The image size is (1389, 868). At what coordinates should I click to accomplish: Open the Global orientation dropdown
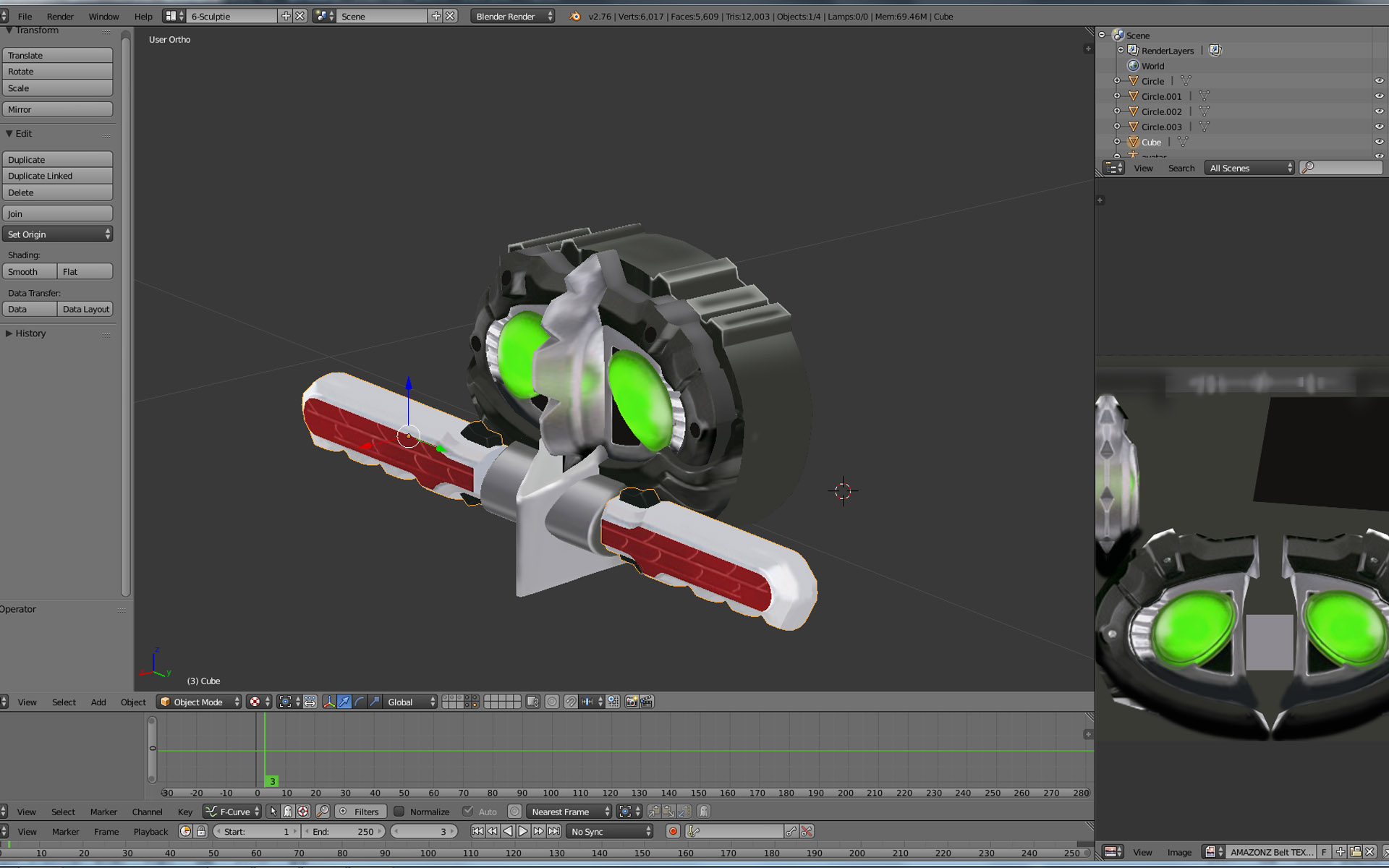tap(411, 702)
